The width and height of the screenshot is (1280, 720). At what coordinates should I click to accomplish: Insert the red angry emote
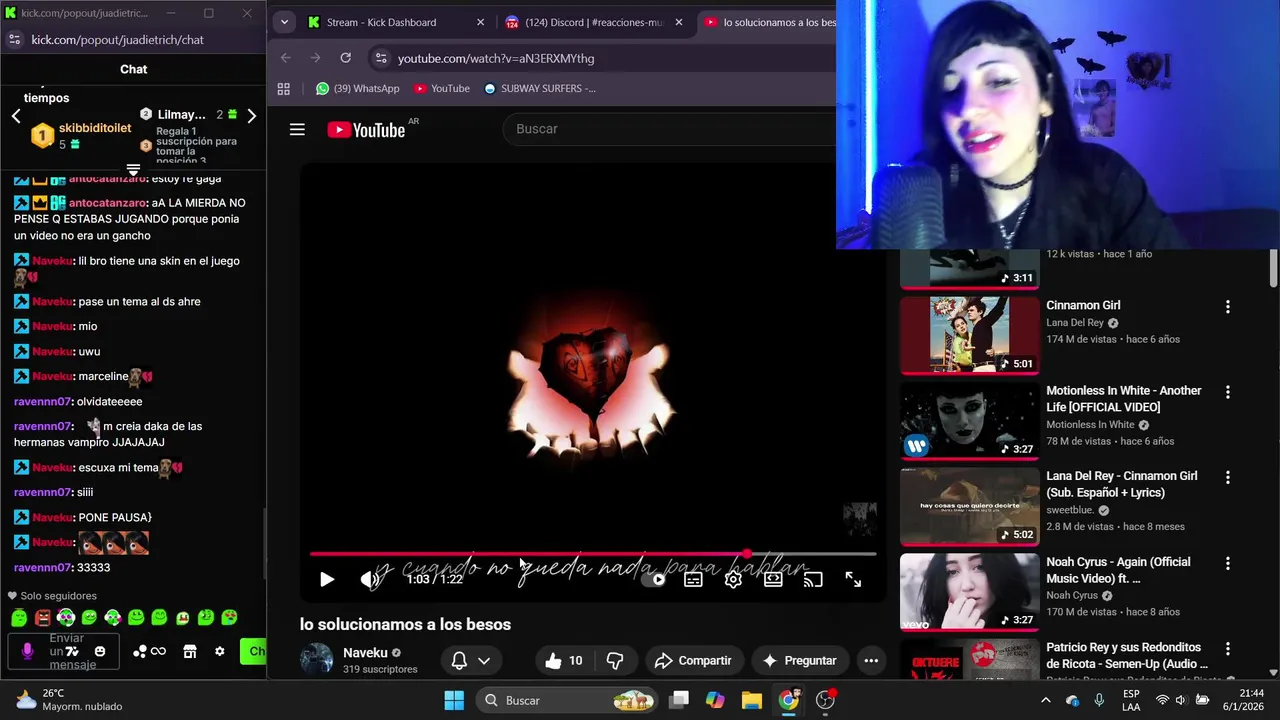click(42, 618)
